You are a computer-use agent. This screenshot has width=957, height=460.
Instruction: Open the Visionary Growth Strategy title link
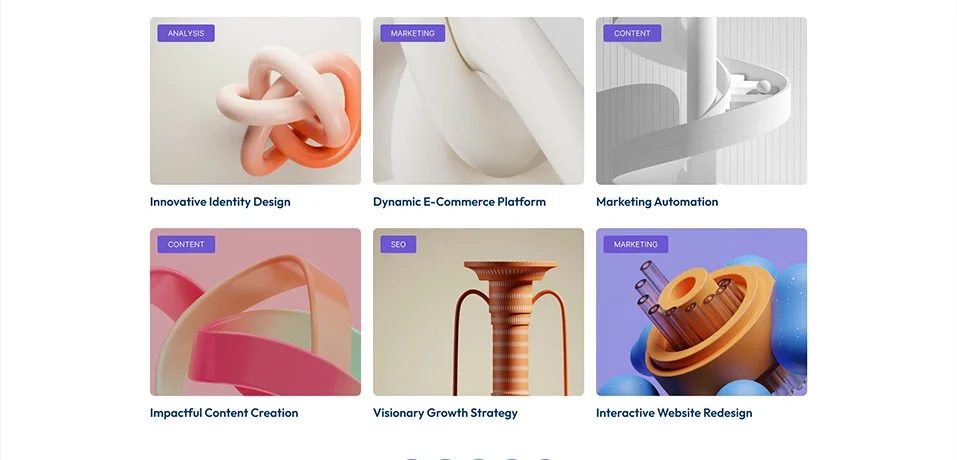(x=445, y=412)
